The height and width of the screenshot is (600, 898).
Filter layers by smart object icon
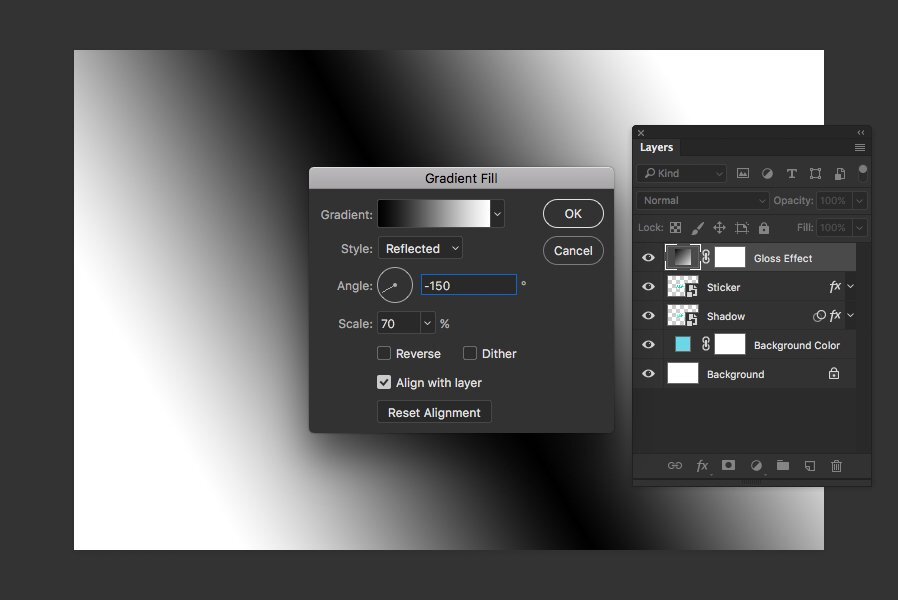pyautogui.click(x=840, y=173)
